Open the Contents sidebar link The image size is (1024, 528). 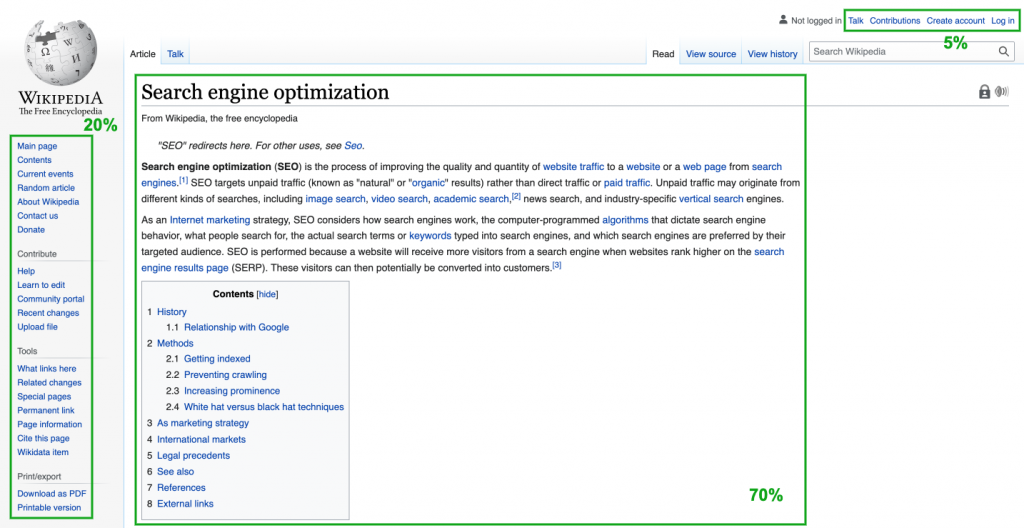pos(34,159)
